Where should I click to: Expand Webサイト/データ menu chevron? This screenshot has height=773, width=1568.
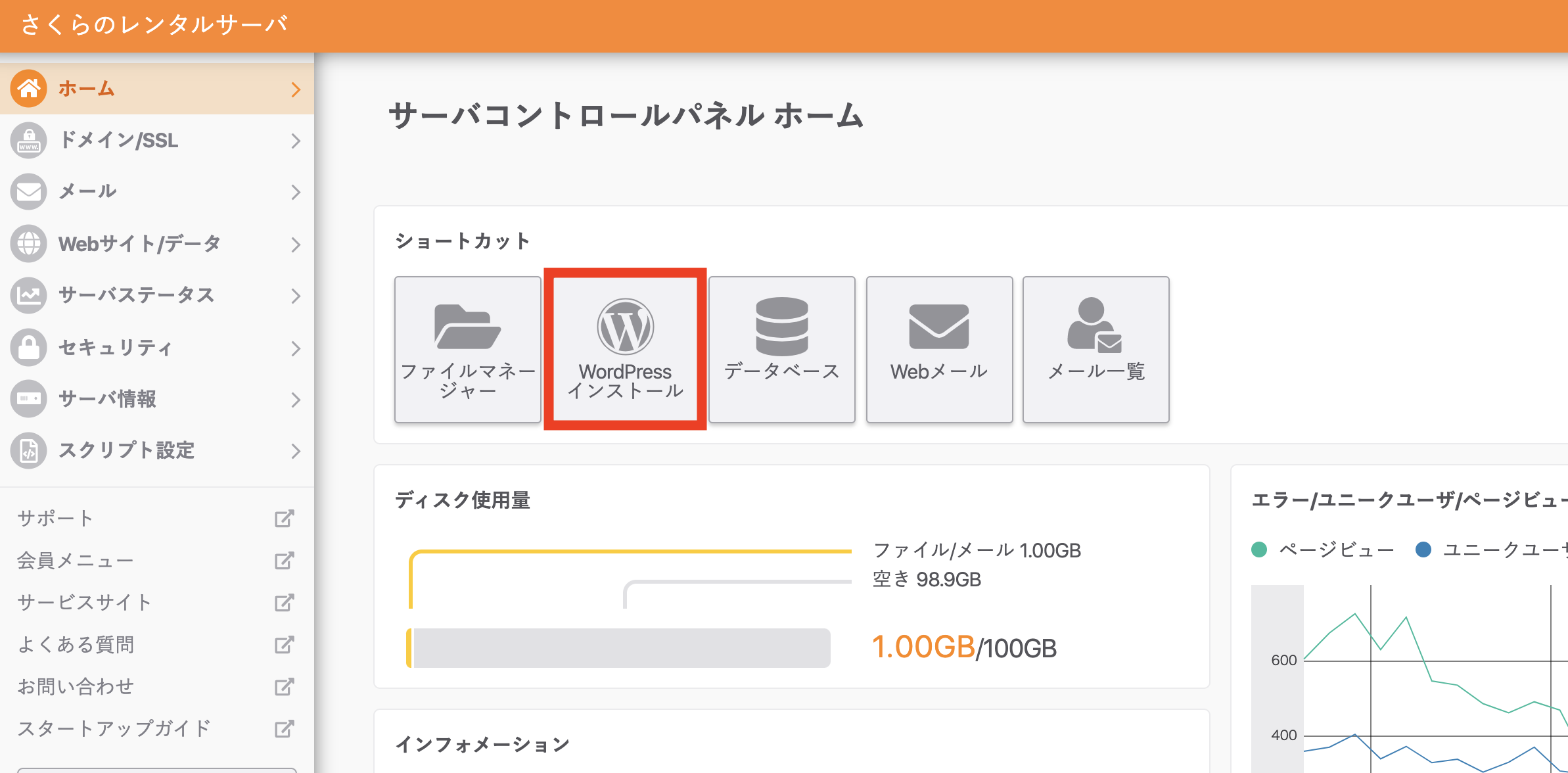click(x=296, y=245)
